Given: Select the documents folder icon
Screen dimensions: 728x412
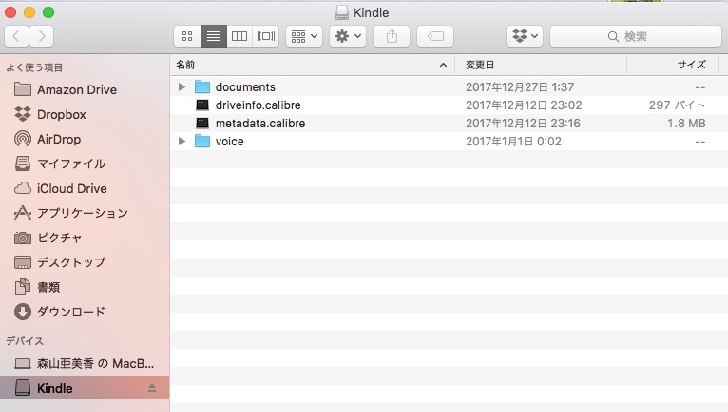Looking at the screenshot, I should click(x=202, y=87).
